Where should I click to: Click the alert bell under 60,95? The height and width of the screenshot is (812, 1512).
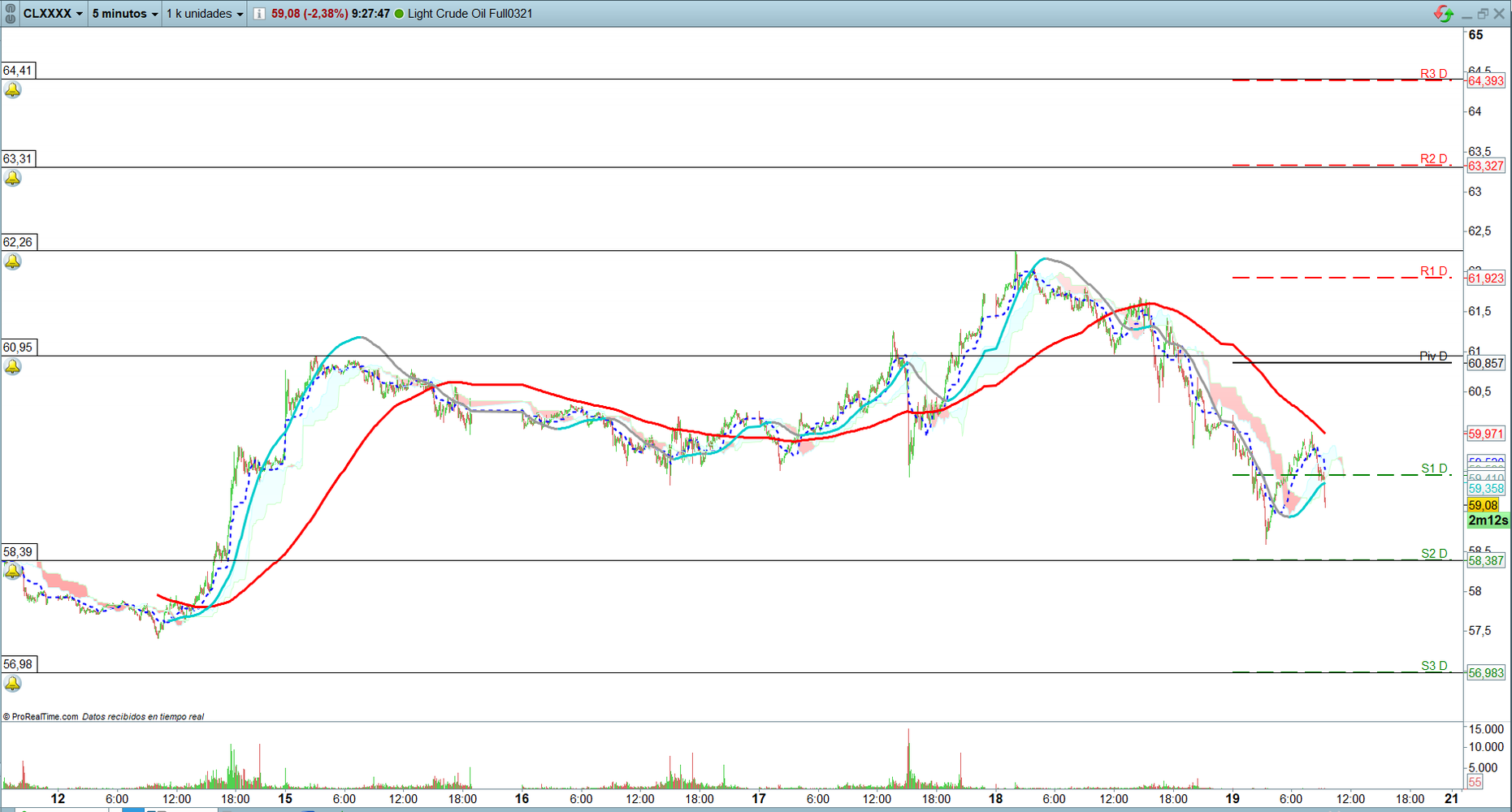[13, 367]
